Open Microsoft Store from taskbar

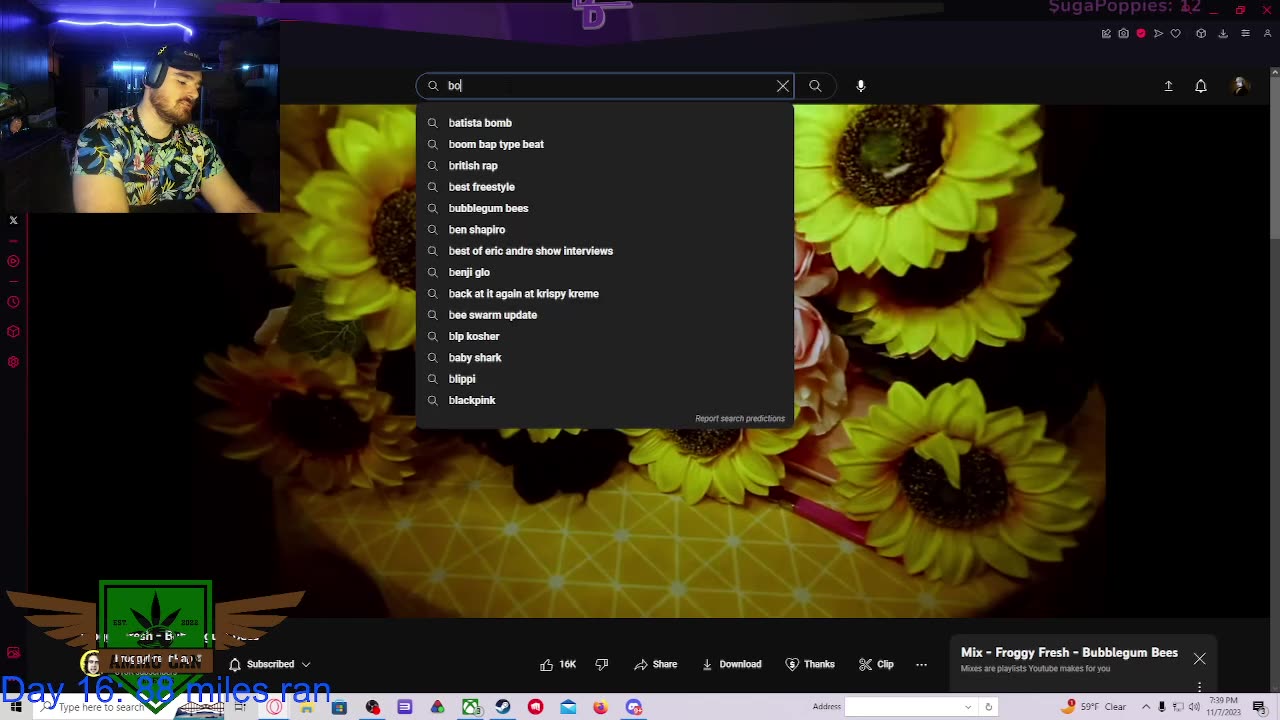(340, 707)
